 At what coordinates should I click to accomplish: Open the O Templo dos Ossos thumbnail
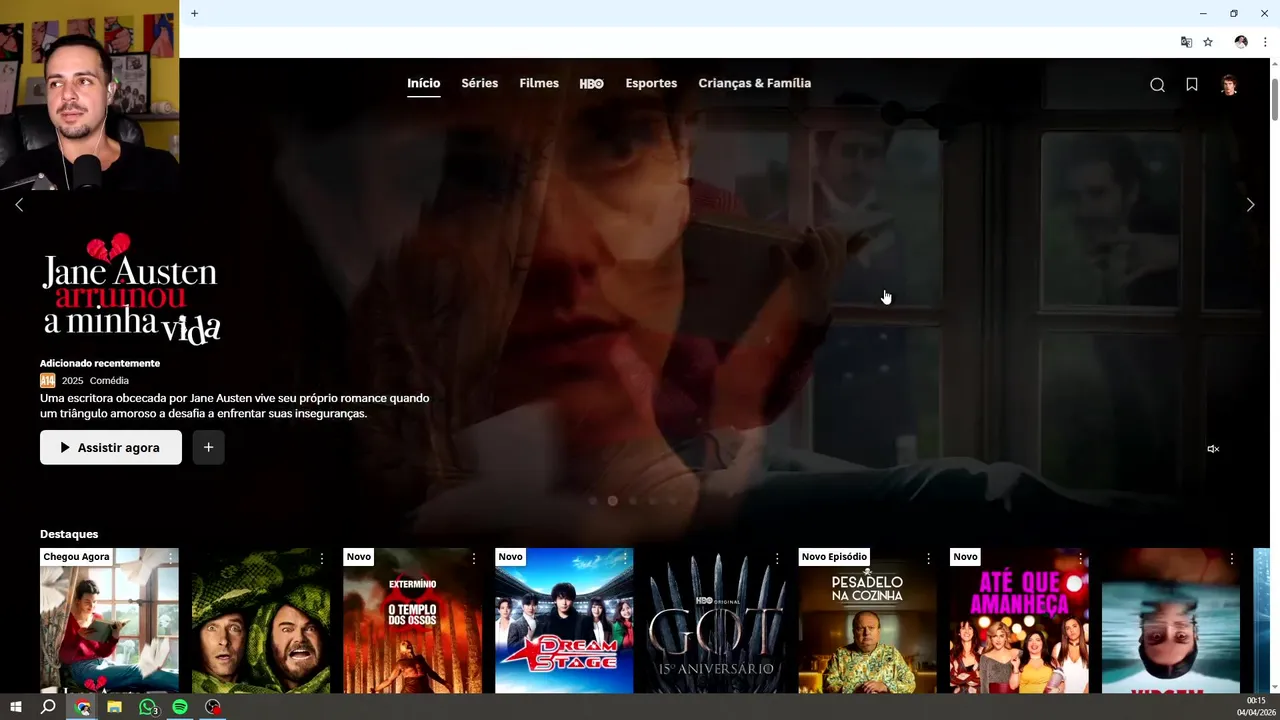pyautogui.click(x=412, y=620)
